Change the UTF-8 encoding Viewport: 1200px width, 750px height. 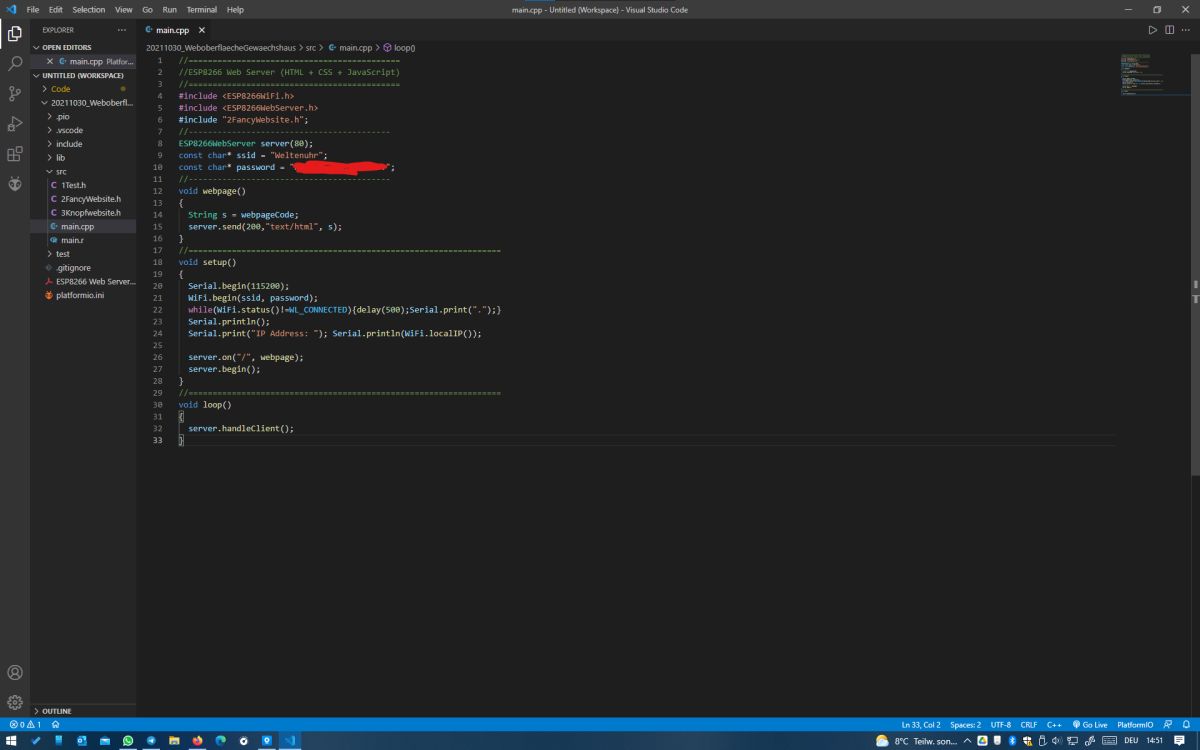pyautogui.click(x=1000, y=724)
